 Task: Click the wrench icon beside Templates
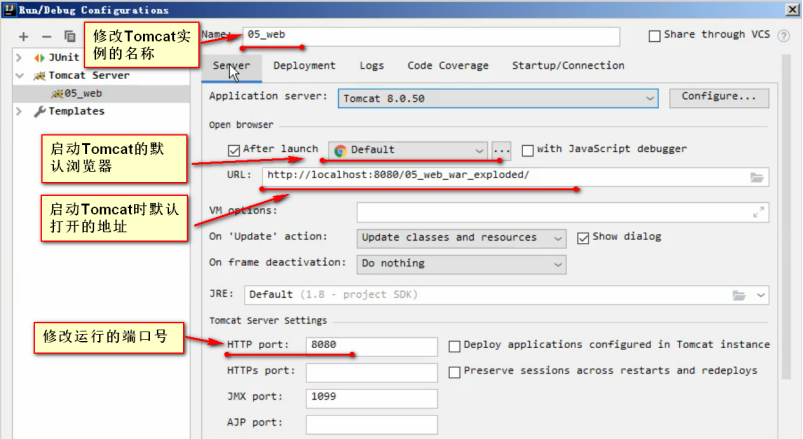[39, 111]
